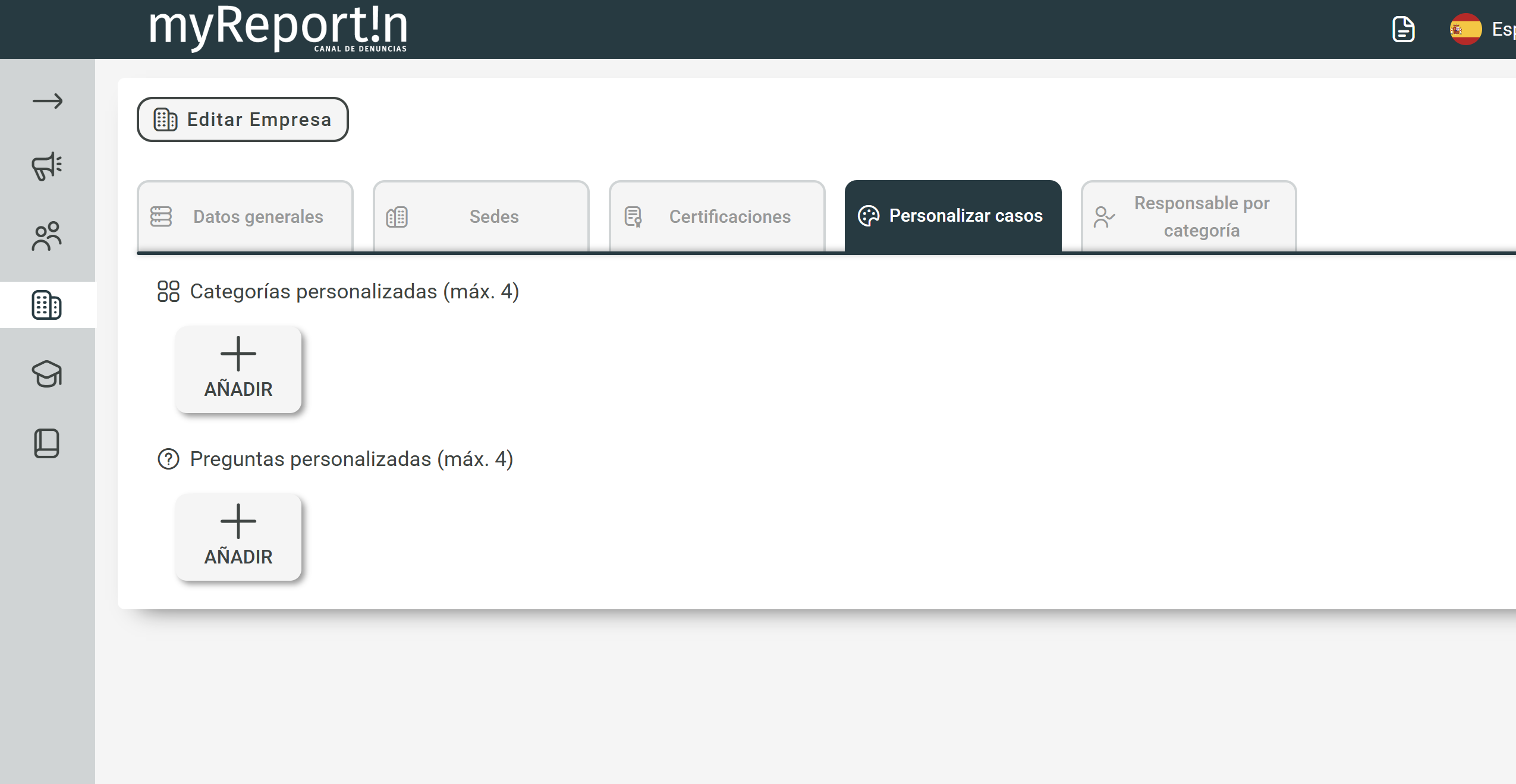Switch to the Datos generales tab
This screenshot has height=784, width=1516.
[x=245, y=216]
